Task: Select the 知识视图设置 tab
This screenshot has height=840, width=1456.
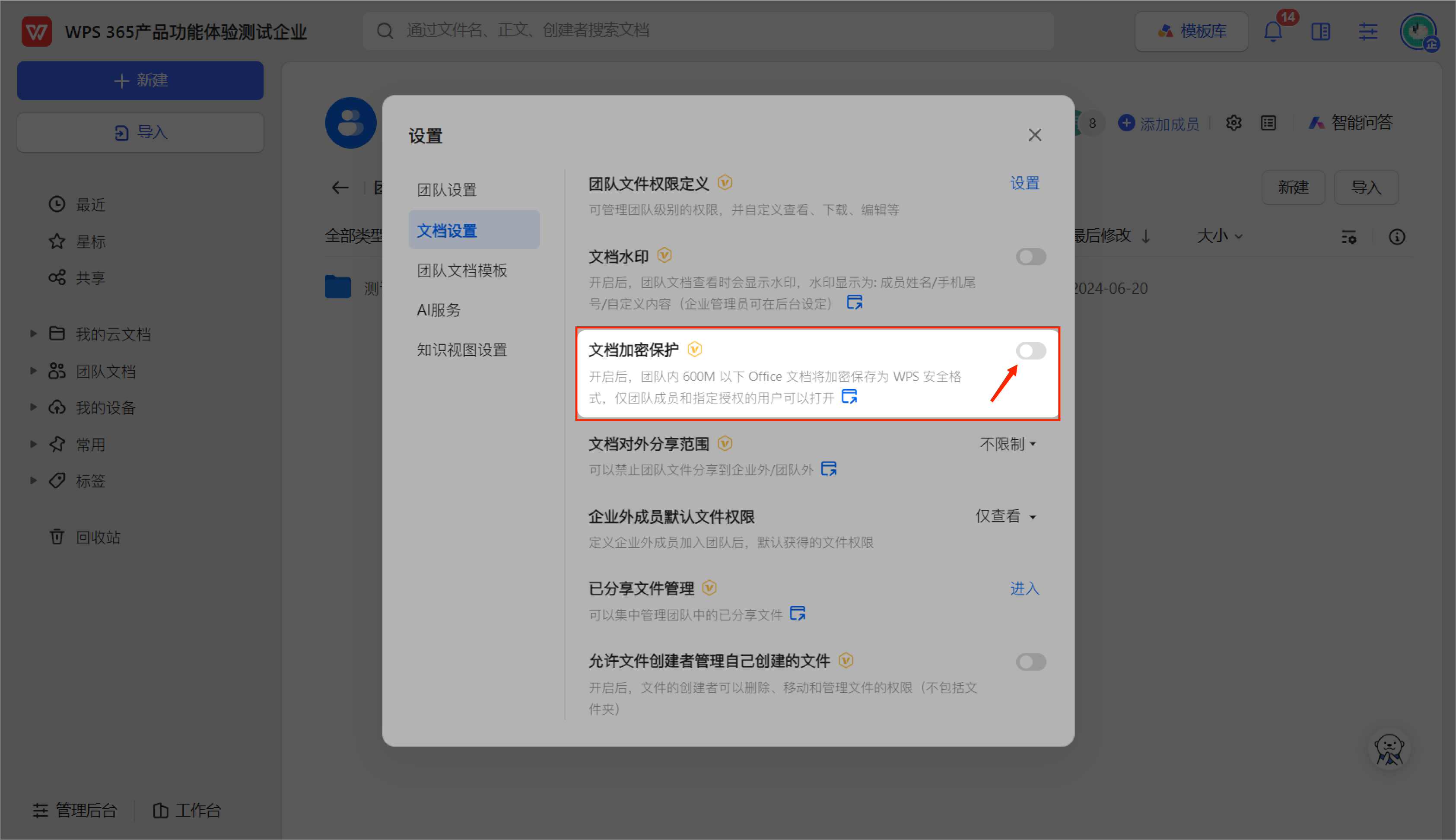Action: pos(474,350)
